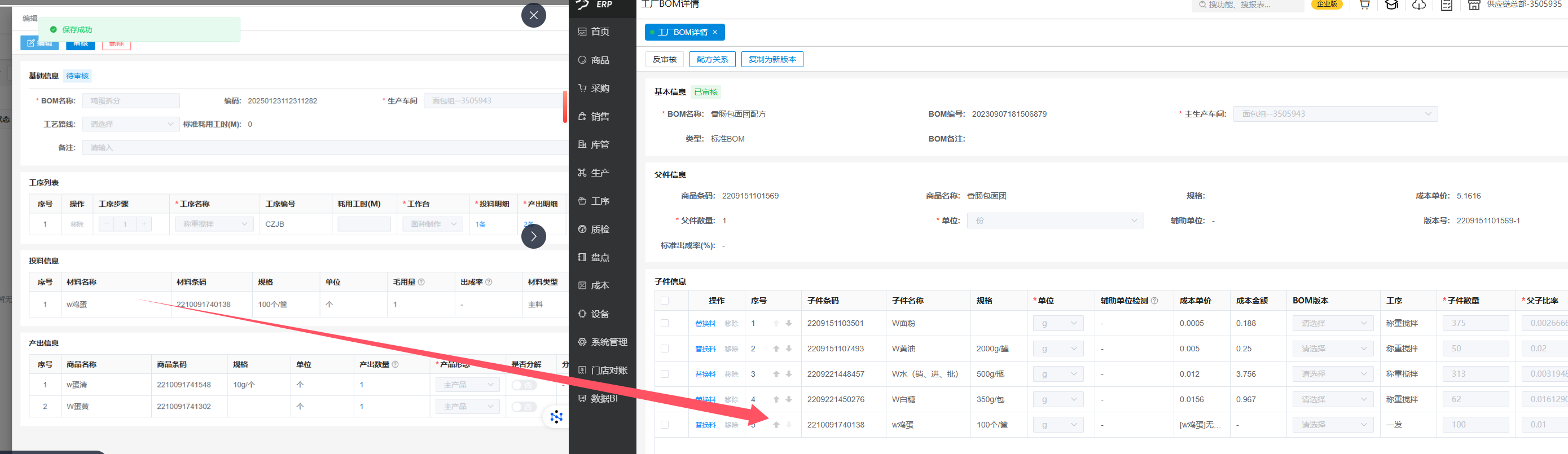
Task: Open the 生产 production sidebar item
Action: (x=594, y=173)
